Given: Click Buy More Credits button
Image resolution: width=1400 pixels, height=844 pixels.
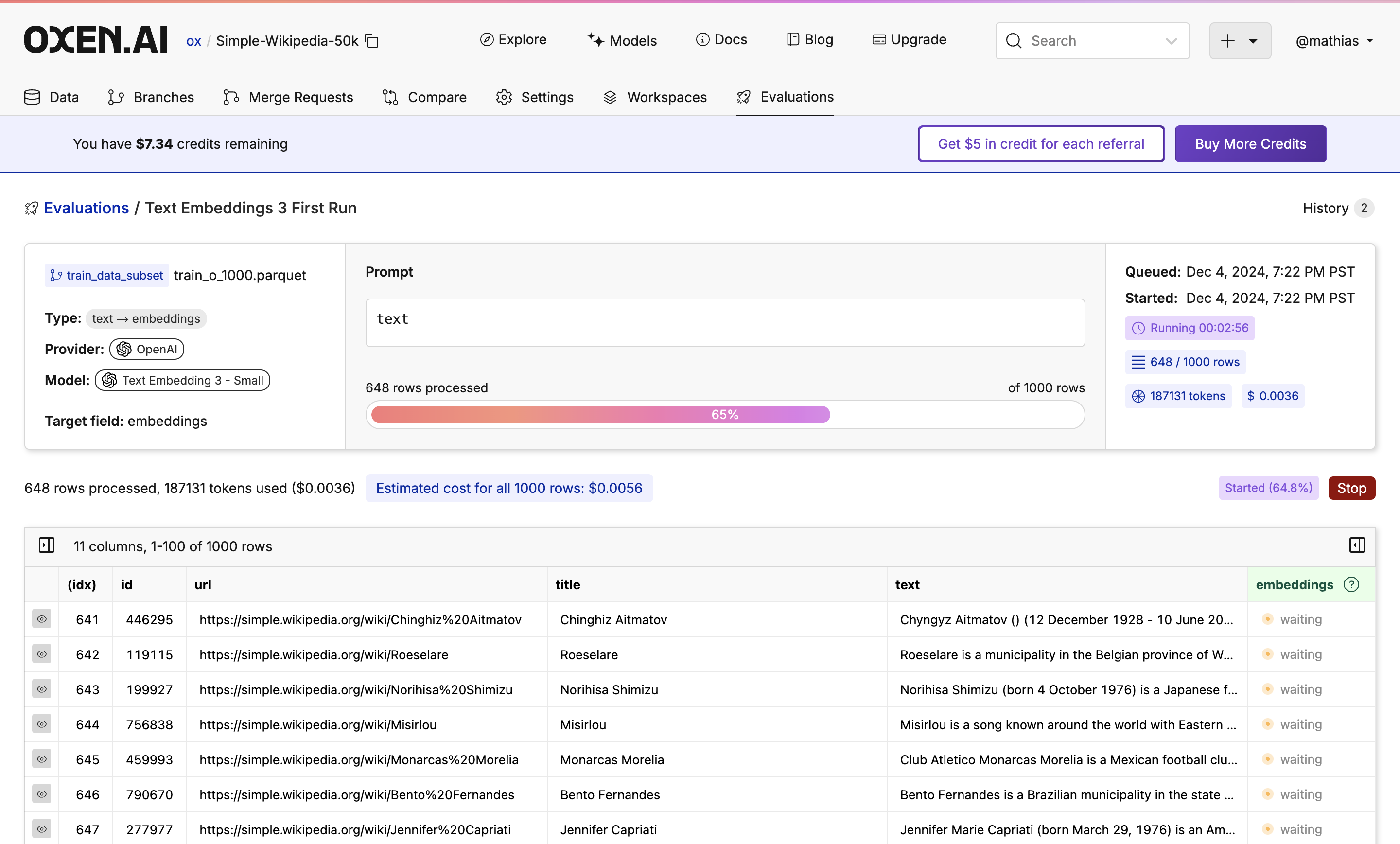Looking at the screenshot, I should 1250,144.
